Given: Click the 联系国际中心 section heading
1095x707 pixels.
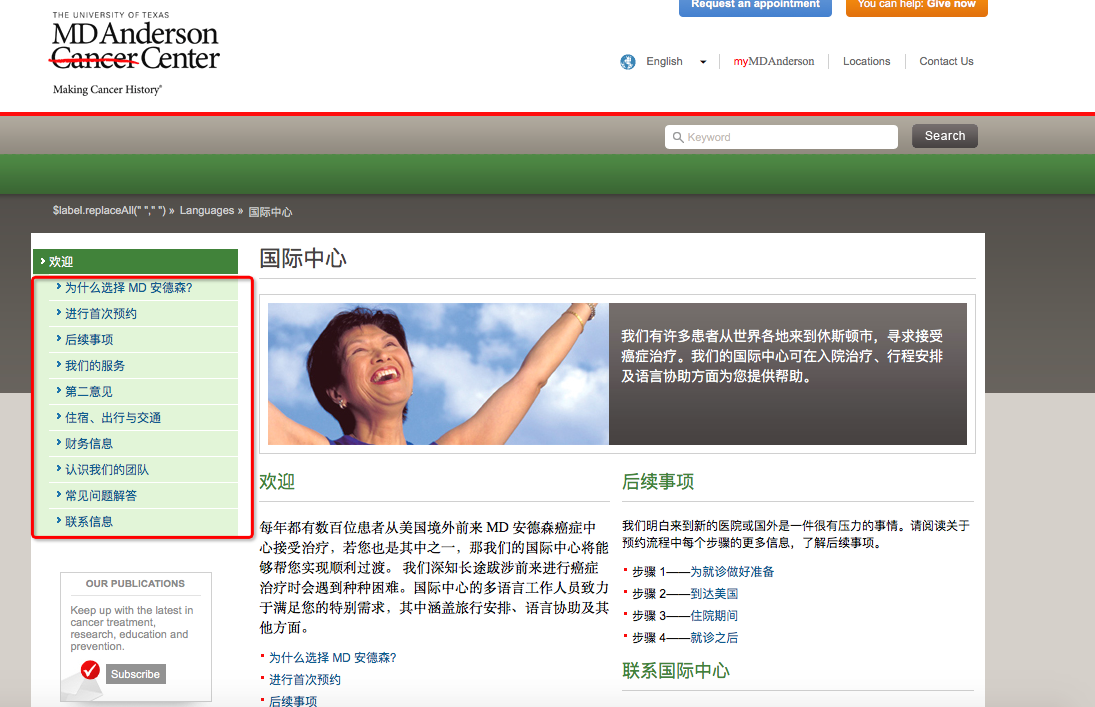Looking at the screenshot, I should coord(676,671).
